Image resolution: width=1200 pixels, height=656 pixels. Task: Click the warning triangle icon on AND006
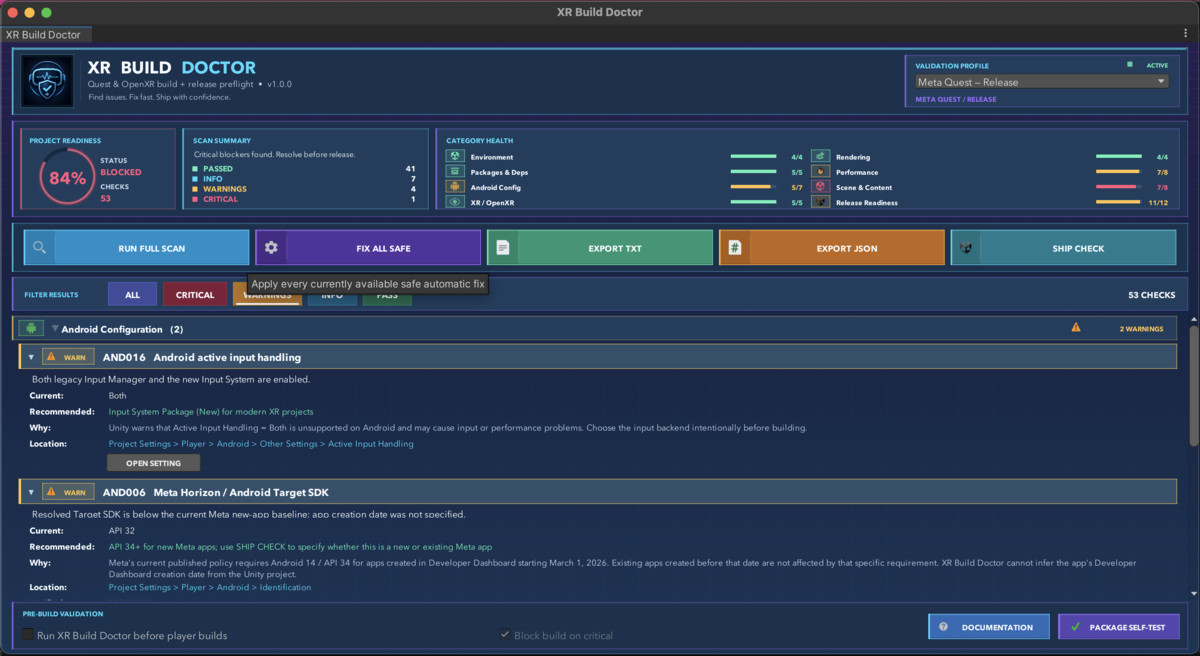(x=51, y=492)
